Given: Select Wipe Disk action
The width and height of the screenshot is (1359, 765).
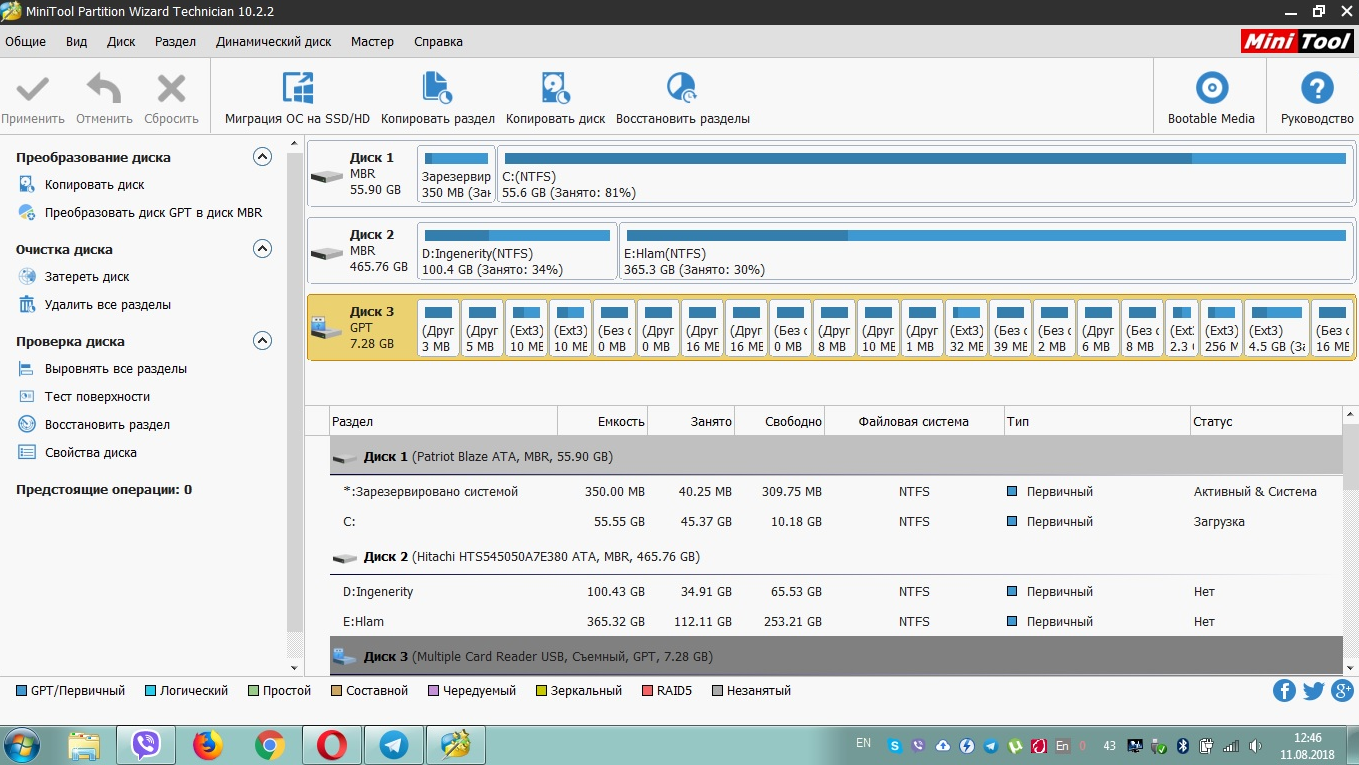Looking at the screenshot, I should pos(87,277).
